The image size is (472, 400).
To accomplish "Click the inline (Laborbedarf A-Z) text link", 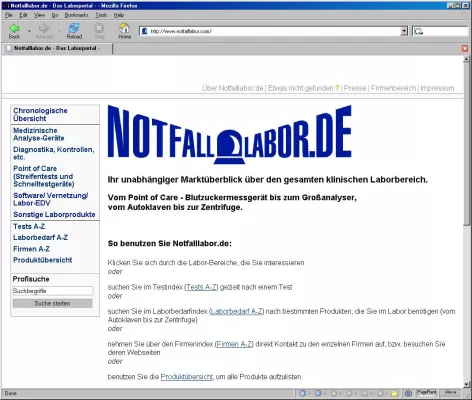I will pyautogui.click(x=237, y=311).
